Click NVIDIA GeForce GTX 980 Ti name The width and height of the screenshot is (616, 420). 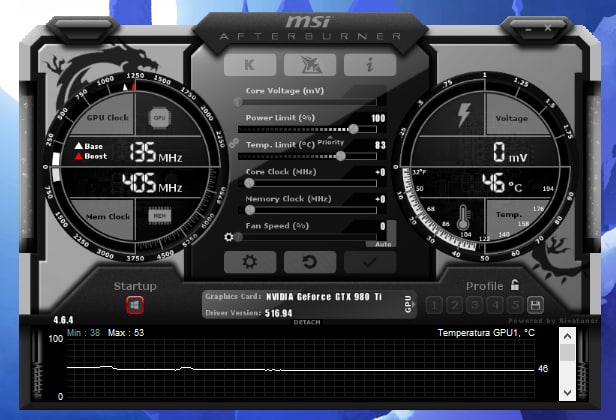tap(324, 297)
